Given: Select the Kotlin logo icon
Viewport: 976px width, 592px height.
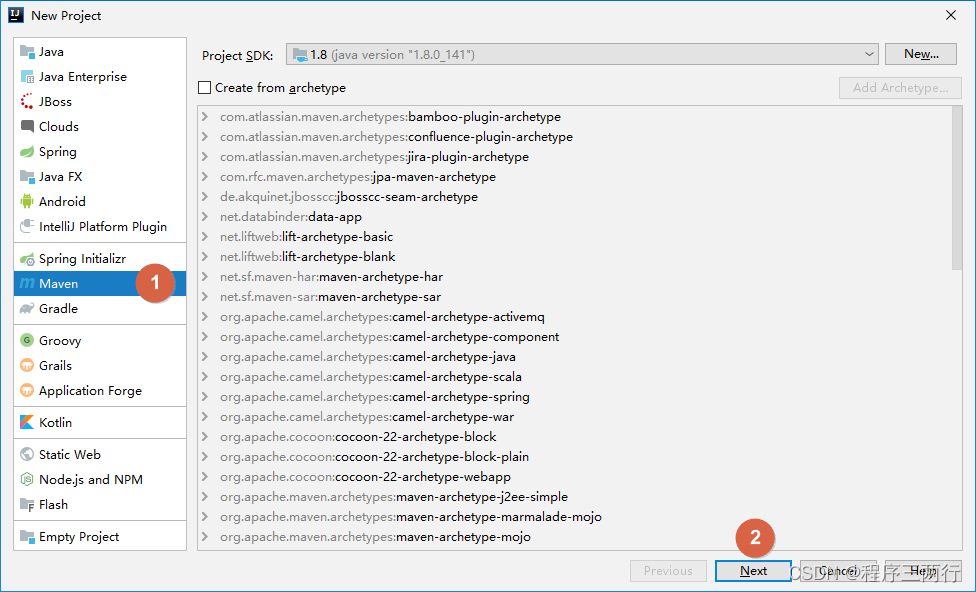Looking at the screenshot, I should coord(27,422).
